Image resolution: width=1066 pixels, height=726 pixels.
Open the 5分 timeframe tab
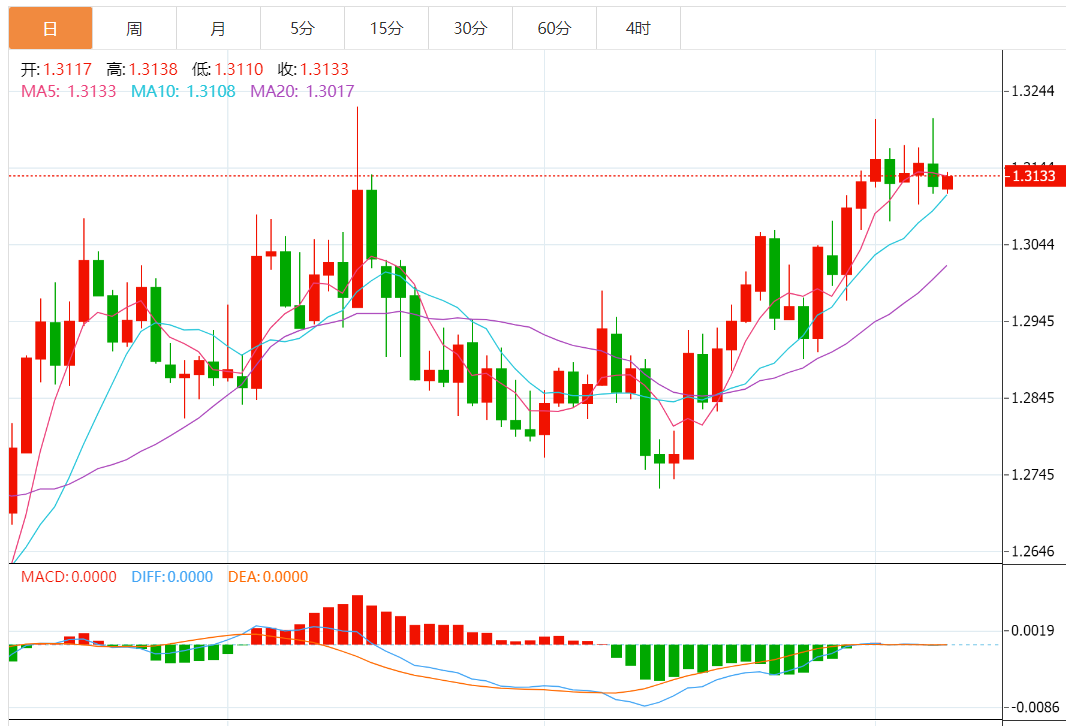[x=303, y=29]
